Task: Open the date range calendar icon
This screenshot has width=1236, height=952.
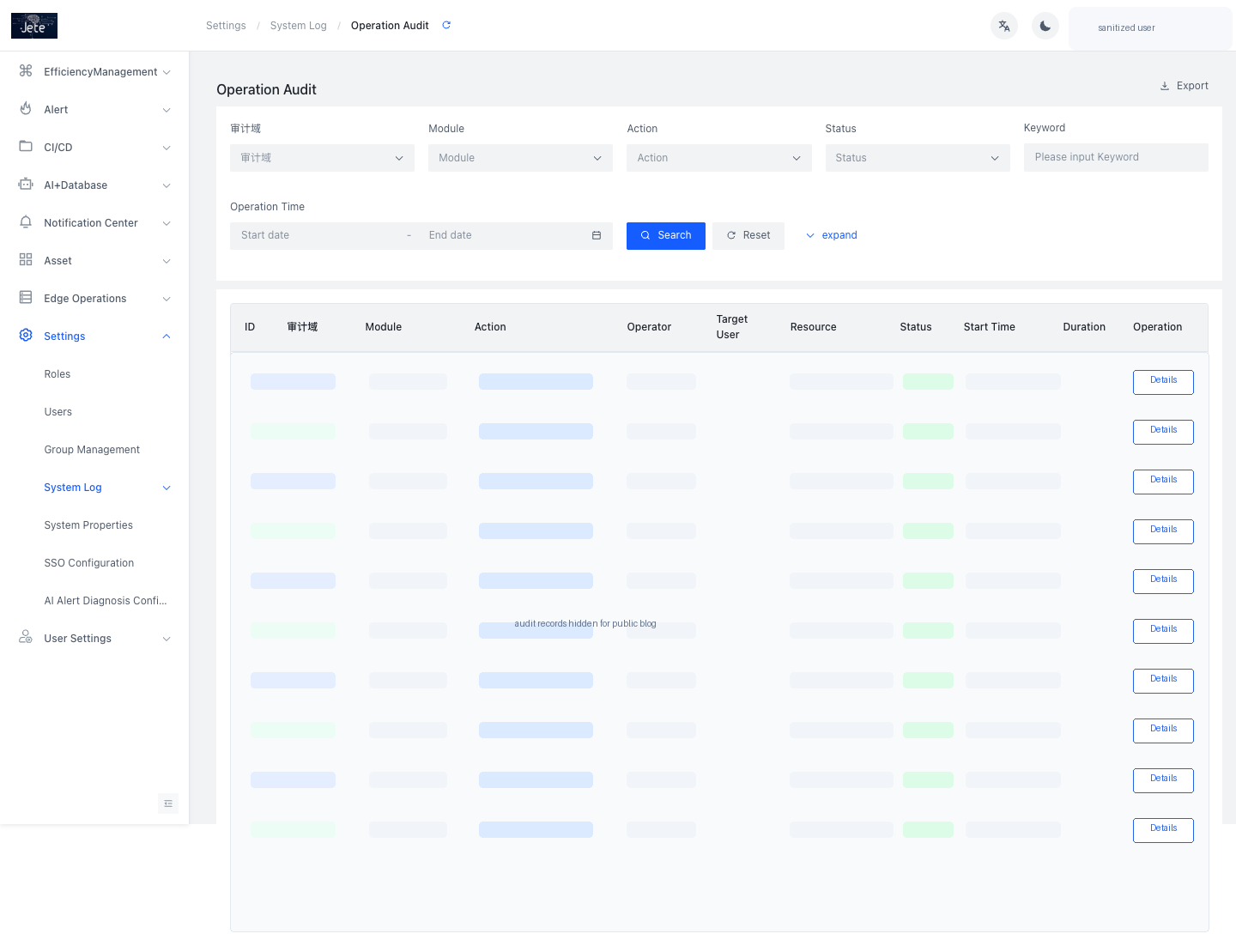Action: tap(597, 235)
